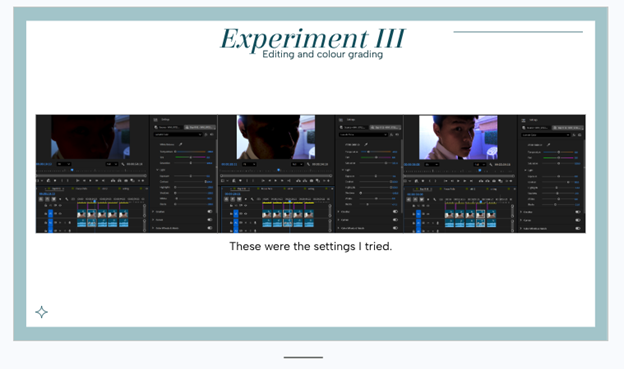The height and width of the screenshot is (369, 624).
Task: Click timeline wrench settings icon in middle screenshot
Action: click(x=252, y=199)
